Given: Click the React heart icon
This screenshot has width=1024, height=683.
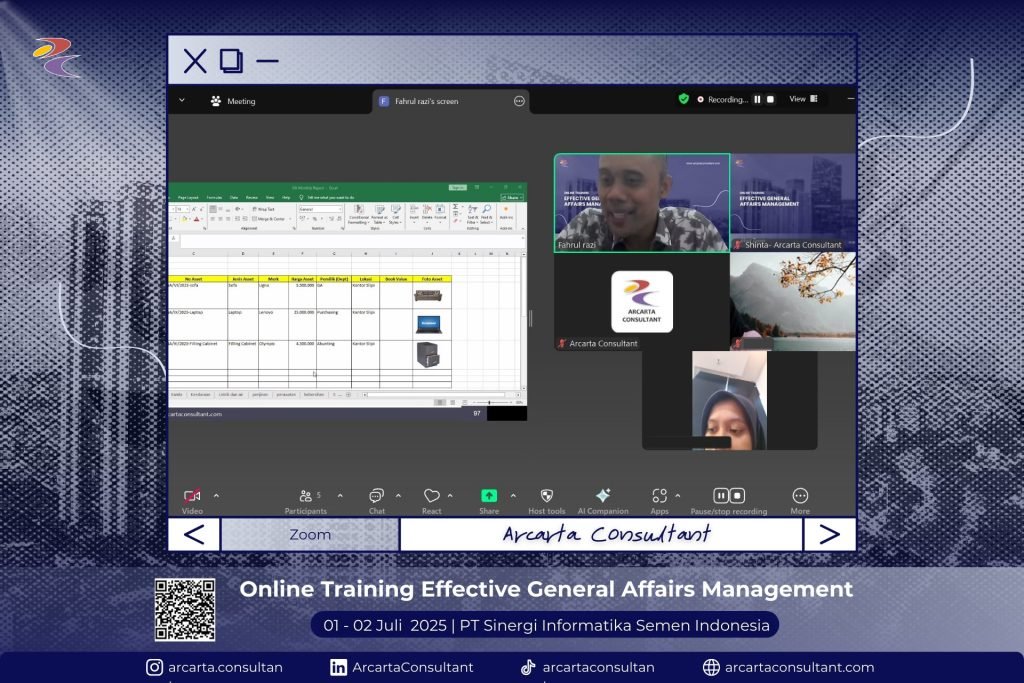Looking at the screenshot, I should [431, 496].
